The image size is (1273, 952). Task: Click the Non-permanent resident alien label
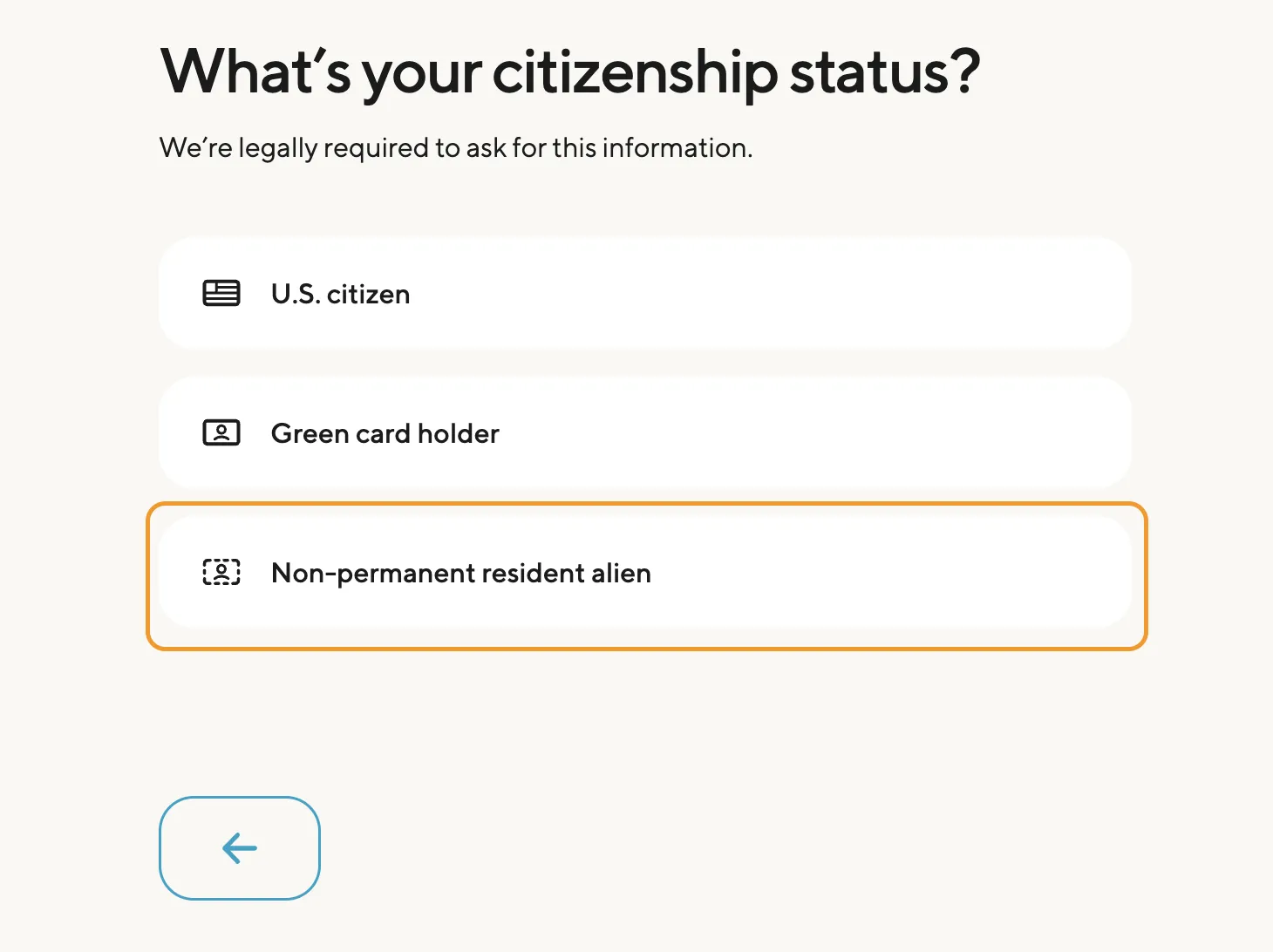coord(461,573)
